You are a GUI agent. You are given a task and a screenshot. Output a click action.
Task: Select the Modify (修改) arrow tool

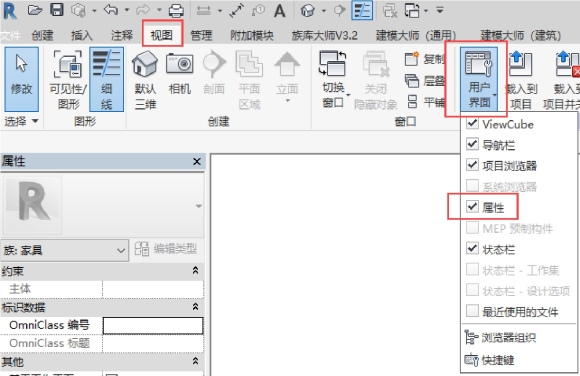(21, 79)
